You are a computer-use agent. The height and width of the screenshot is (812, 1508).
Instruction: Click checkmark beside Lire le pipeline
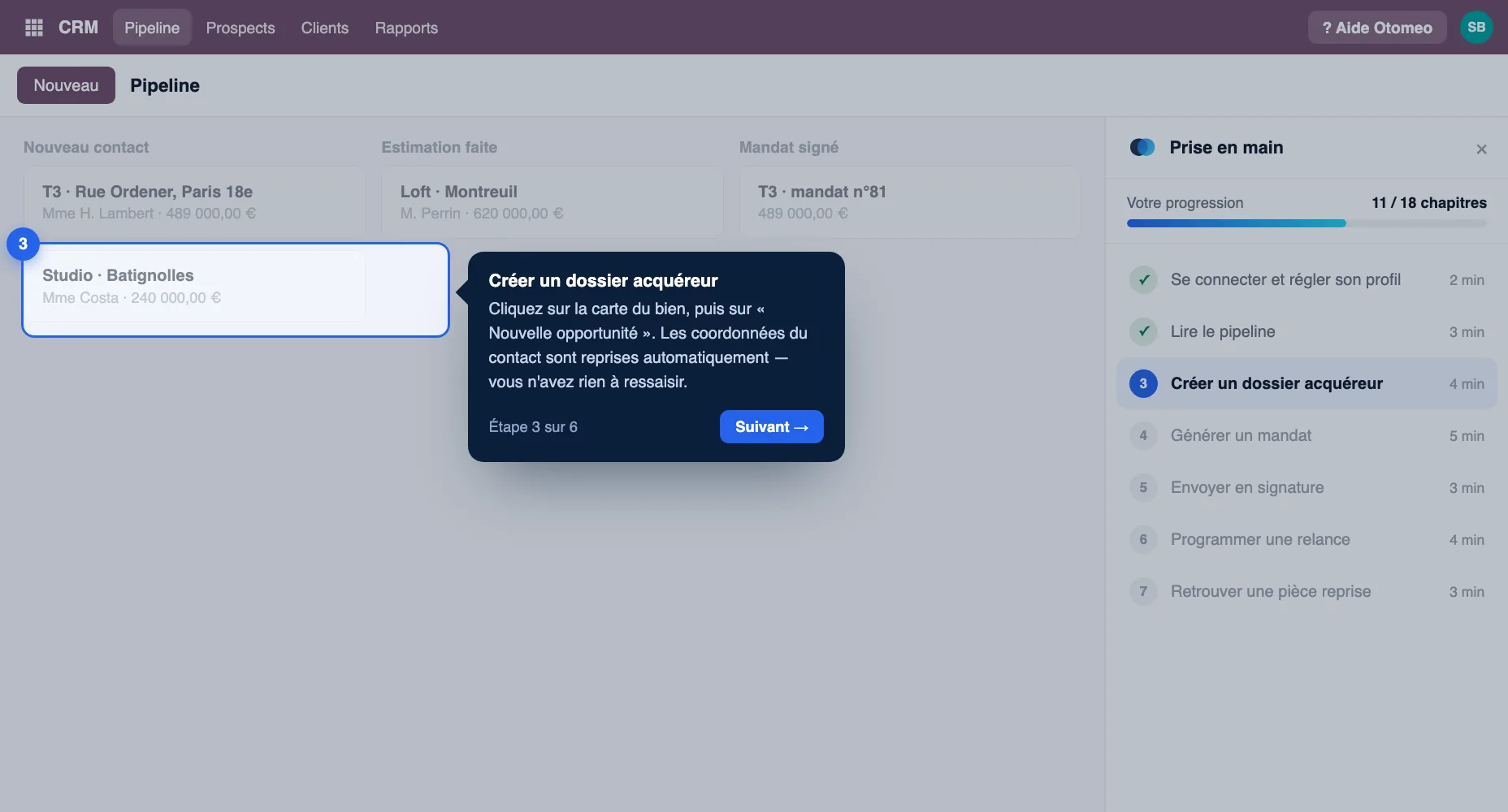click(1143, 332)
